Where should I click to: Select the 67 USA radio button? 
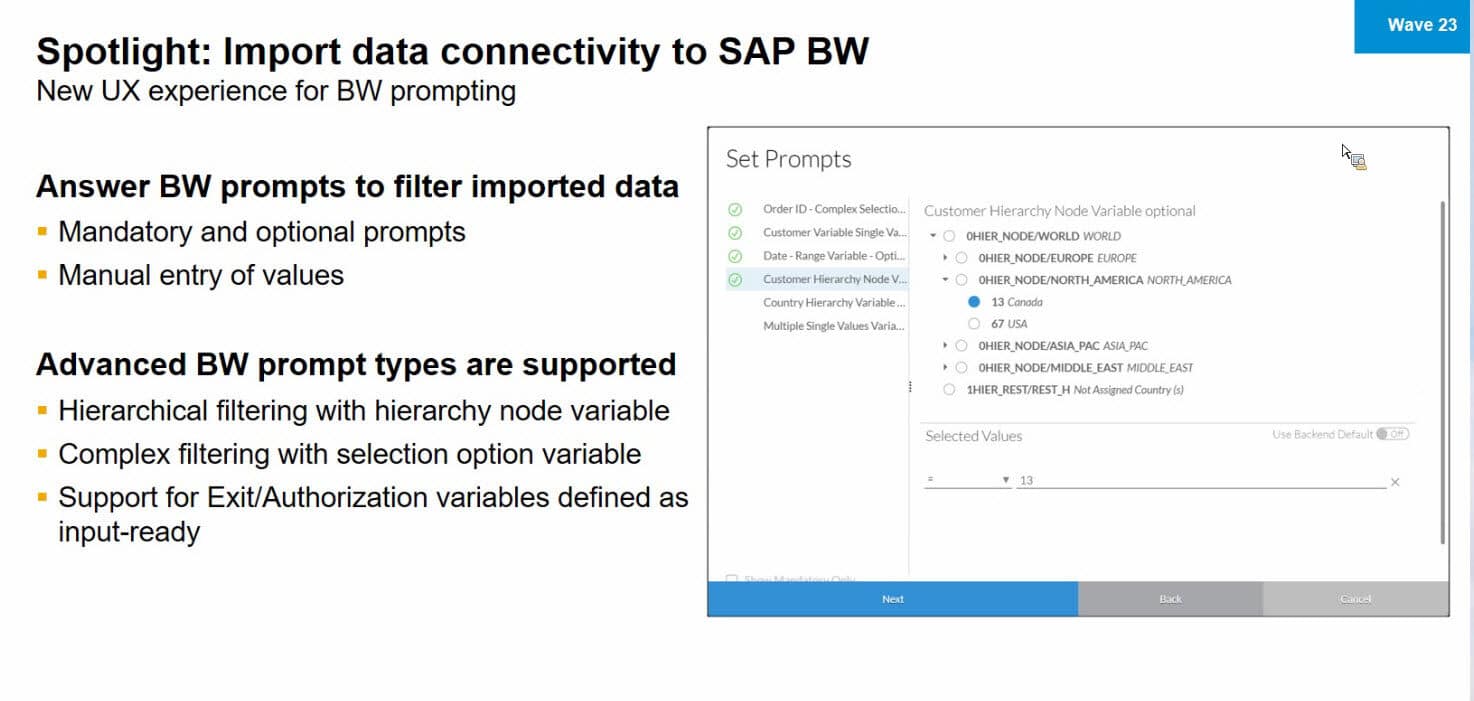coord(974,323)
